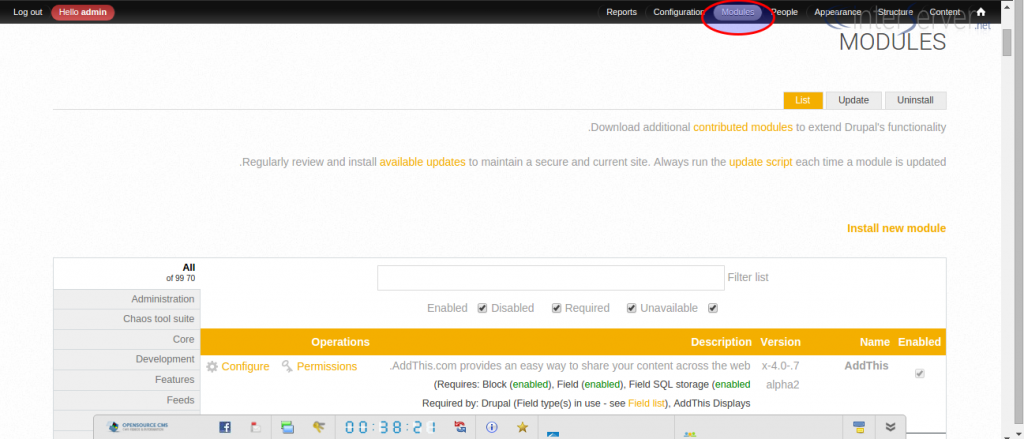Open the Configuration menu
1024x439 pixels.
679,12
